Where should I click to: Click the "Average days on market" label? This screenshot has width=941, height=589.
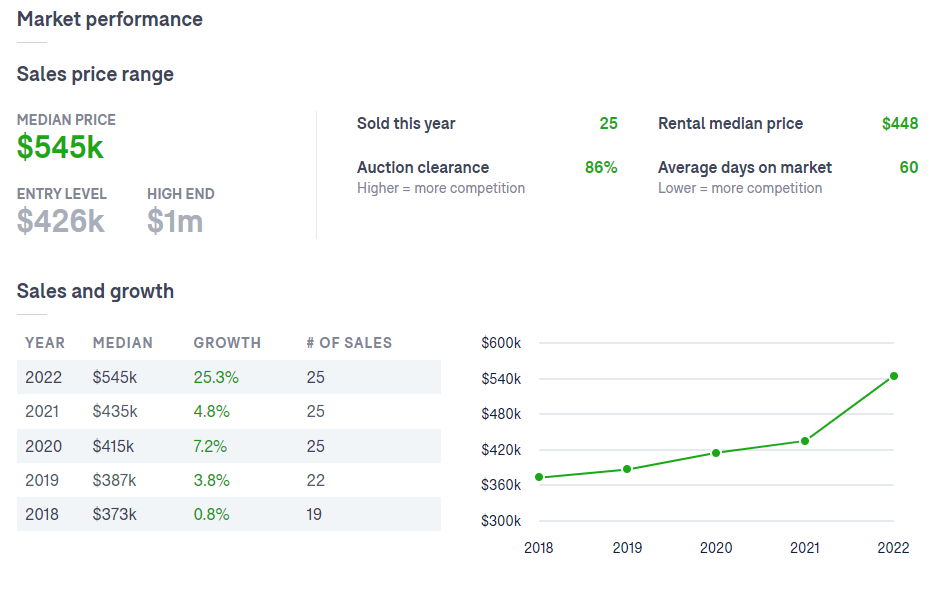[745, 167]
